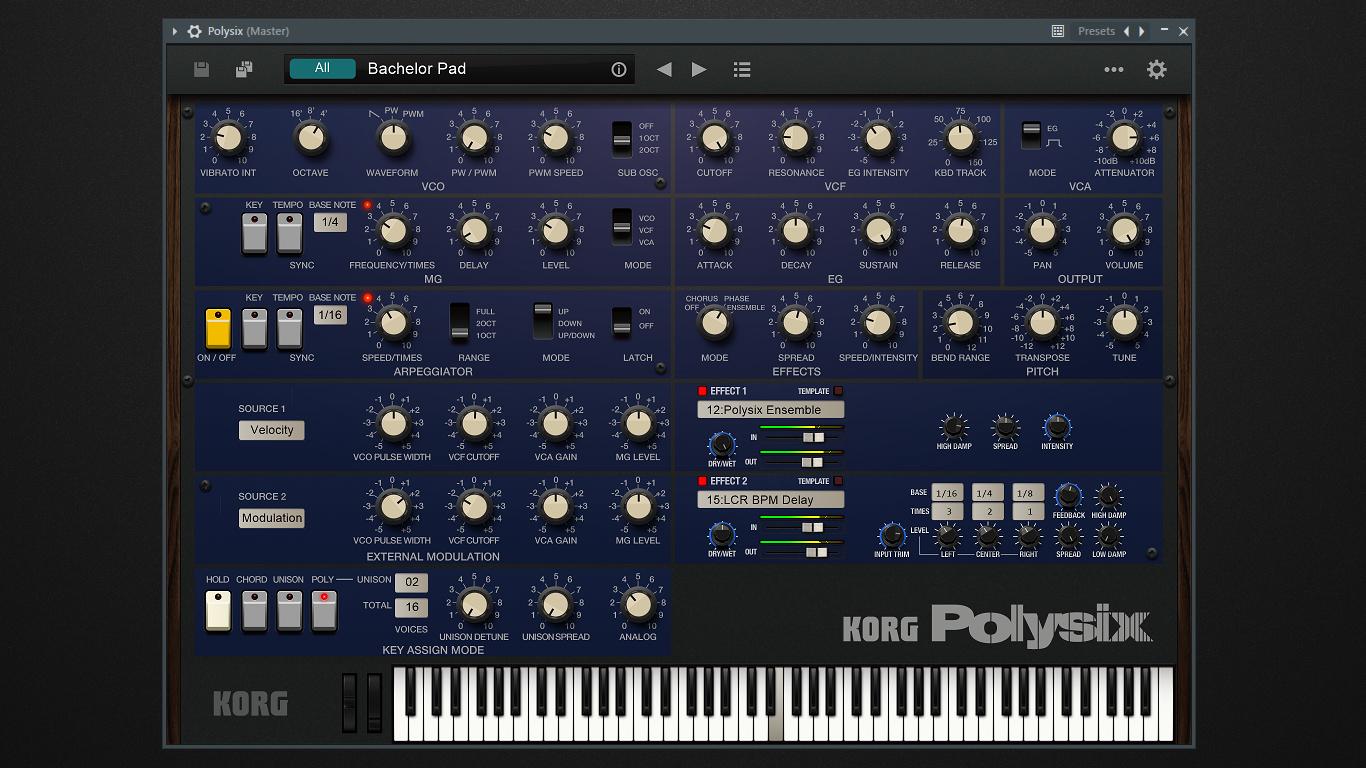Click the Attenuator knob in VCA
The width and height of the screenshot is (1366, 768).
pos(1124,138)
